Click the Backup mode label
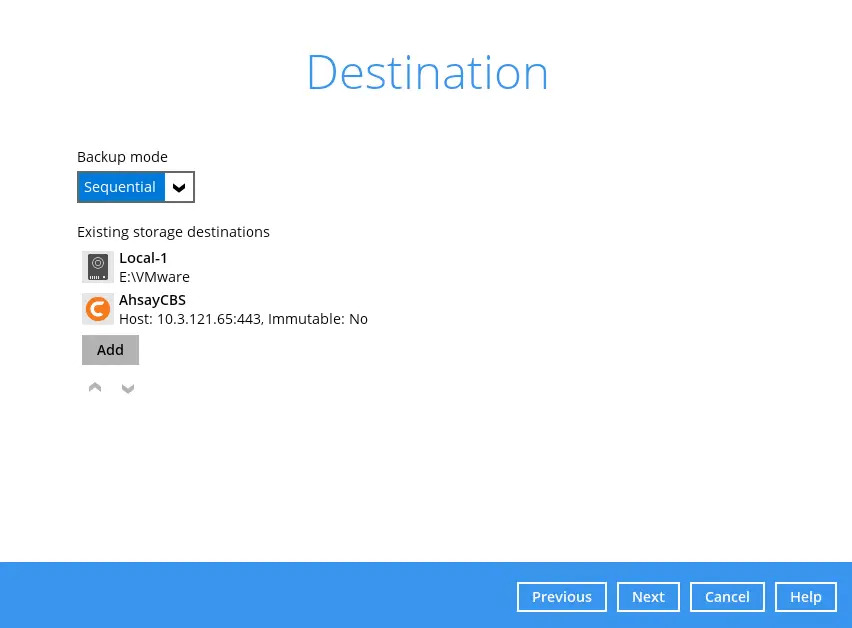 click(x=122, y=157)
